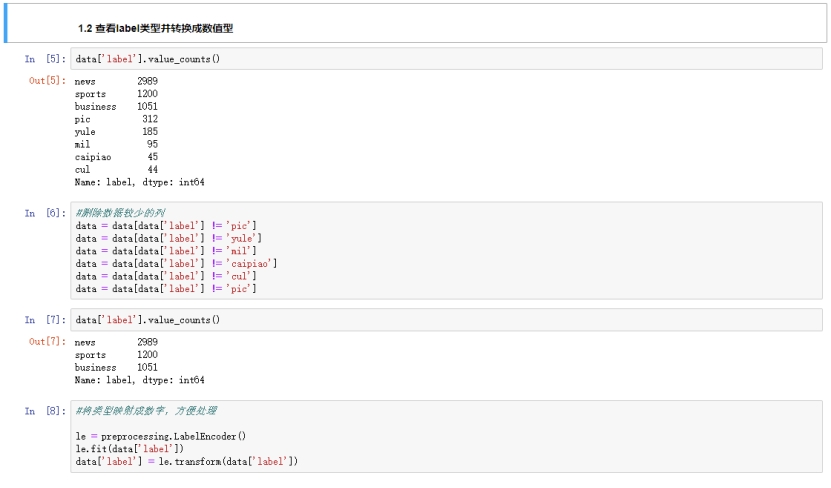831x488 pixels.
Task: Click the 'yule 185' output row
Action: click(116, 131)
